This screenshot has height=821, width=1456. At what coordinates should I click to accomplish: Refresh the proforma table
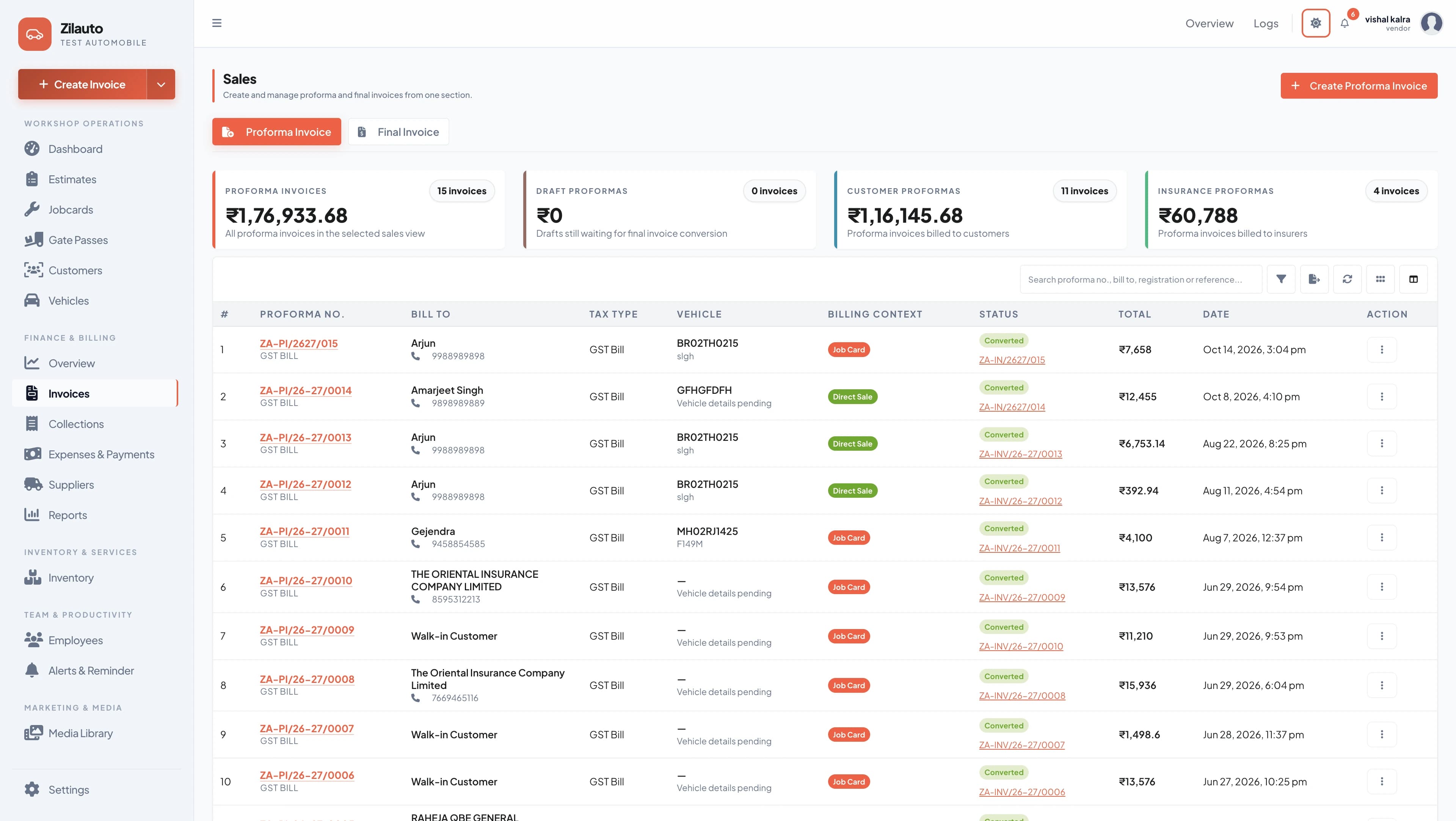[1348, 279]
